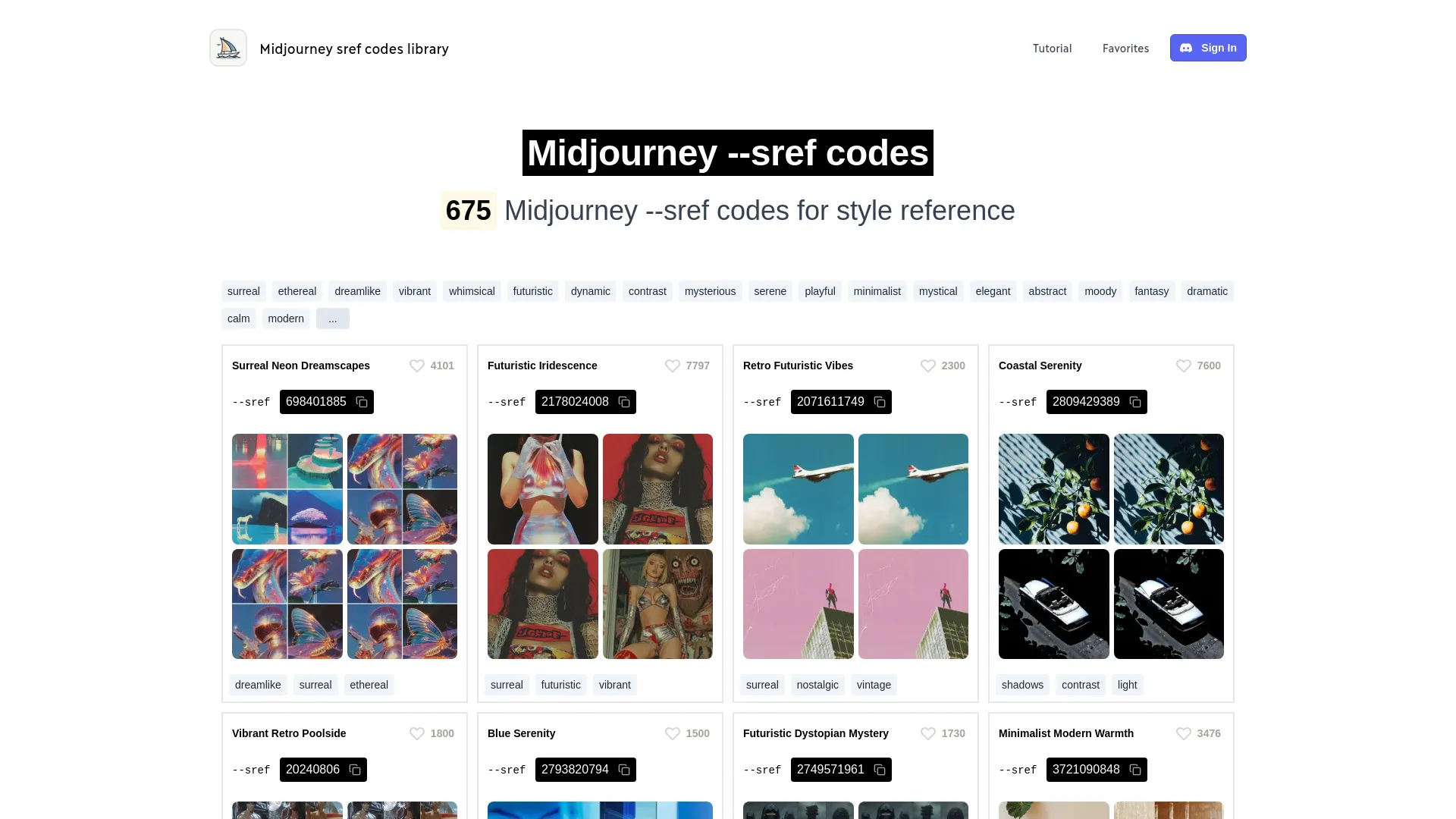Open the Tutorial page
The image size is (1456, 819).
click(1052, 48)
